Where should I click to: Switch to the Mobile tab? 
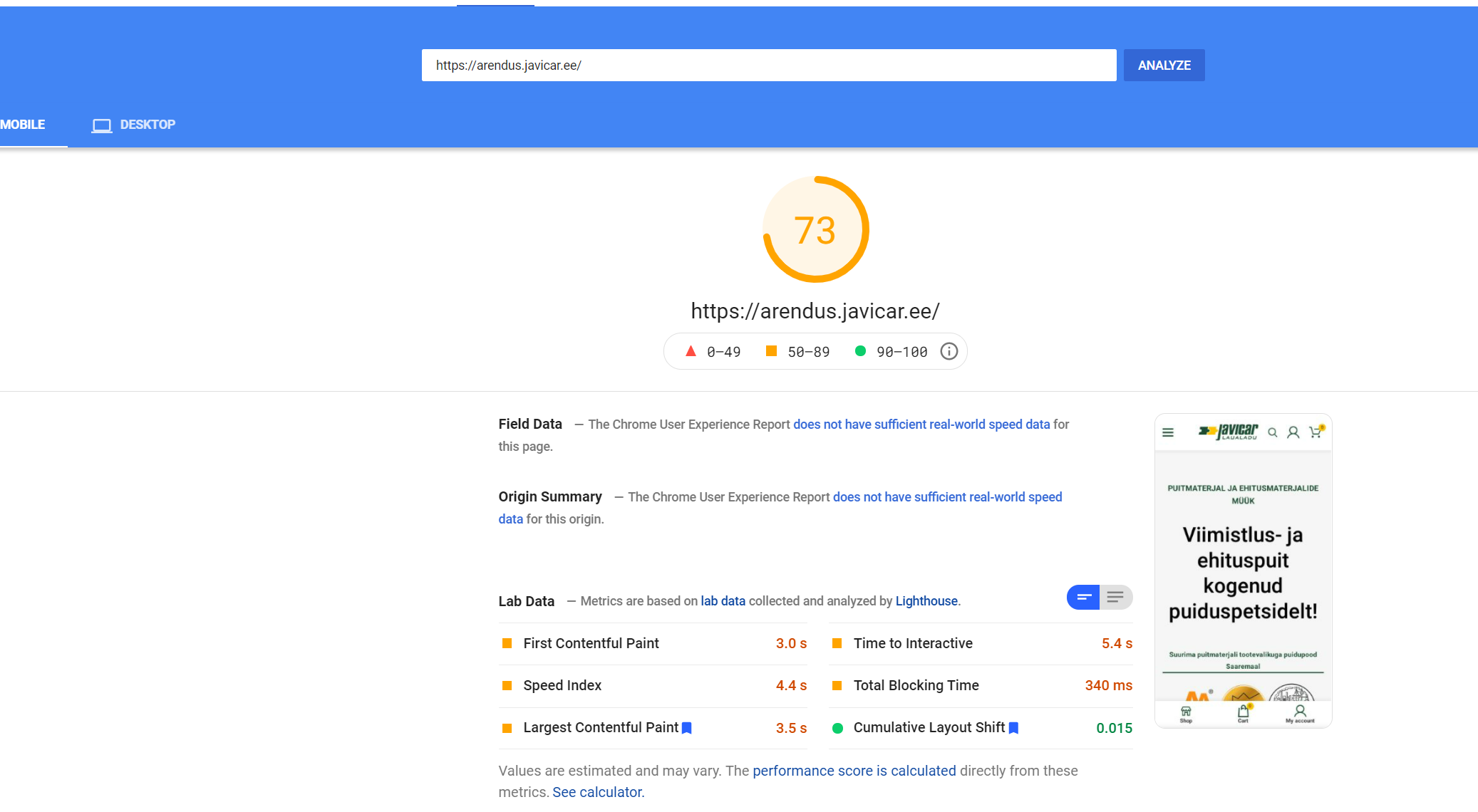click(23, 125)
